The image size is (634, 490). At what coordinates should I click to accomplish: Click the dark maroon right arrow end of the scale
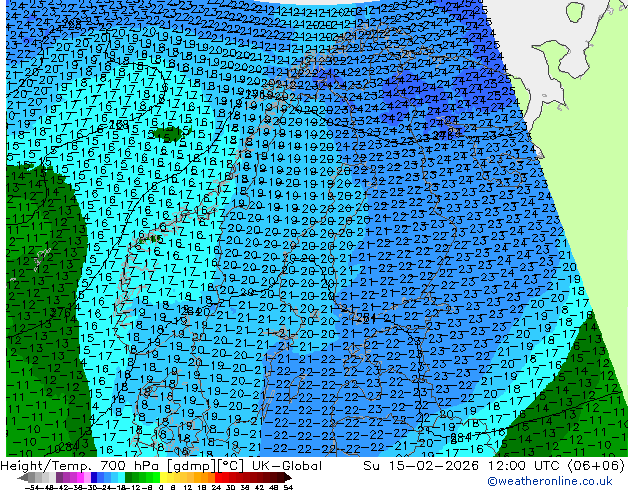[x=287, y=478]
